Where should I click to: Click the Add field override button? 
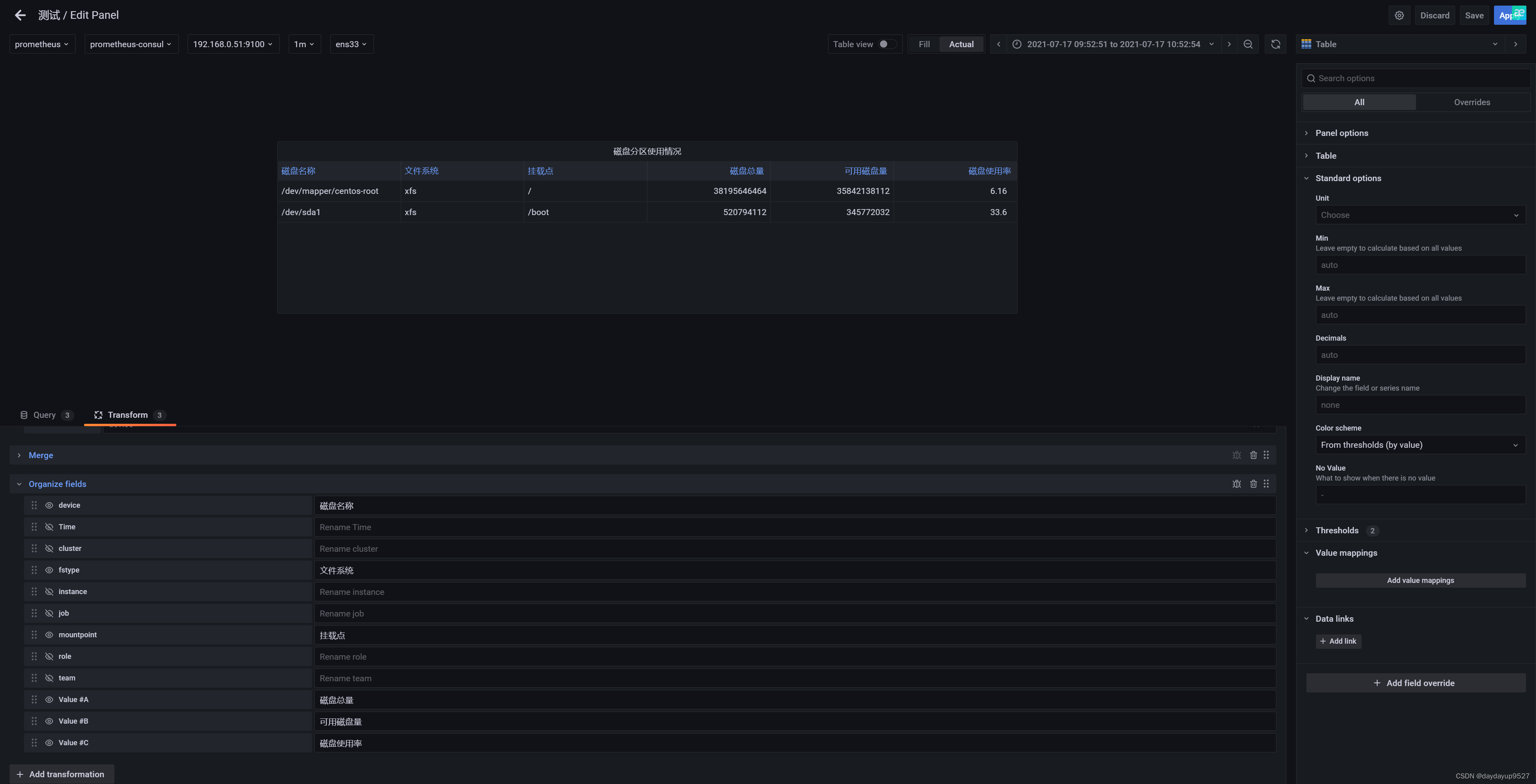point(1415,683)
